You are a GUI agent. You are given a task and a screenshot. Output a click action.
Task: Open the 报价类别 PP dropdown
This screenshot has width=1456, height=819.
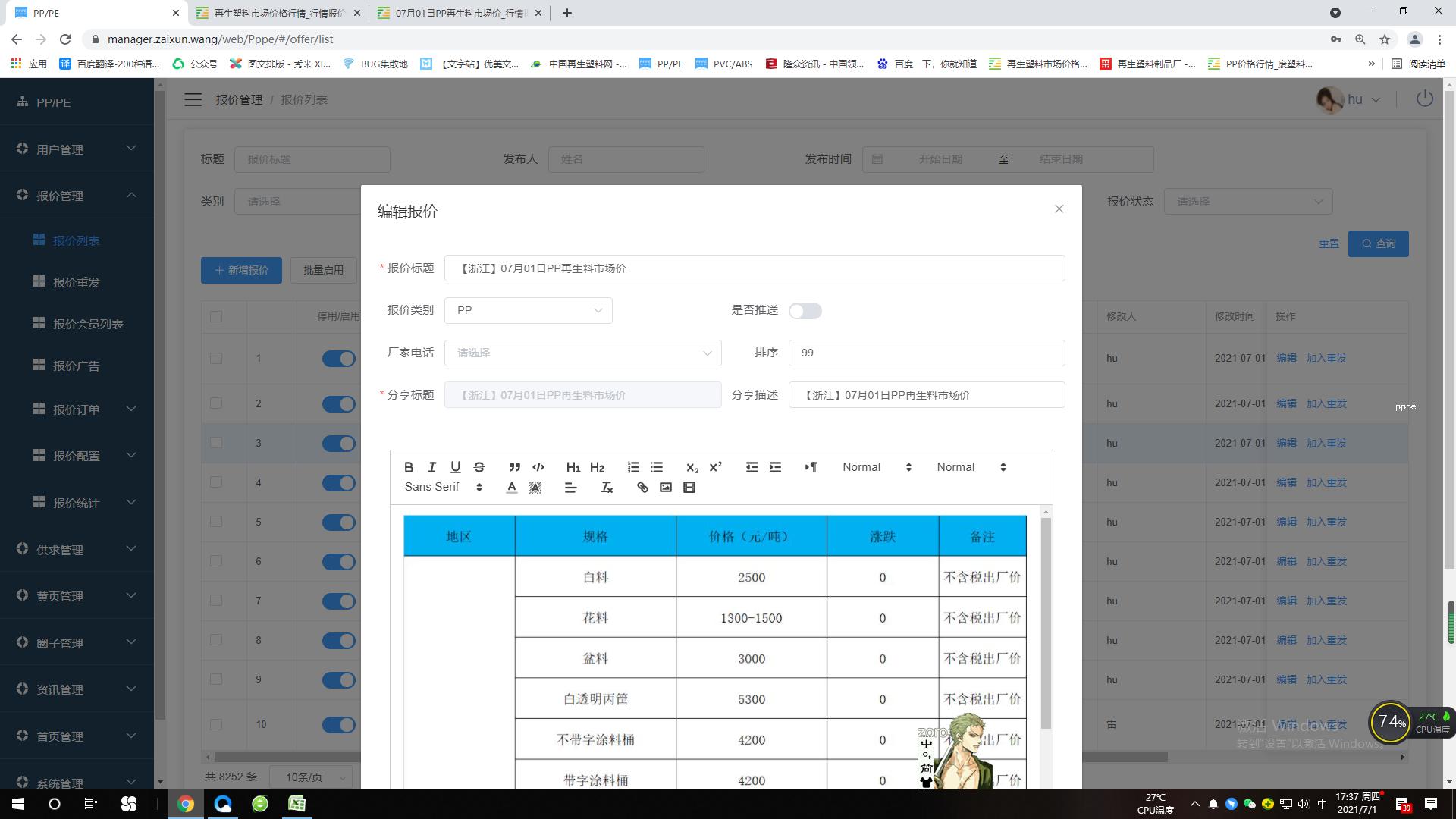(528, 310)
